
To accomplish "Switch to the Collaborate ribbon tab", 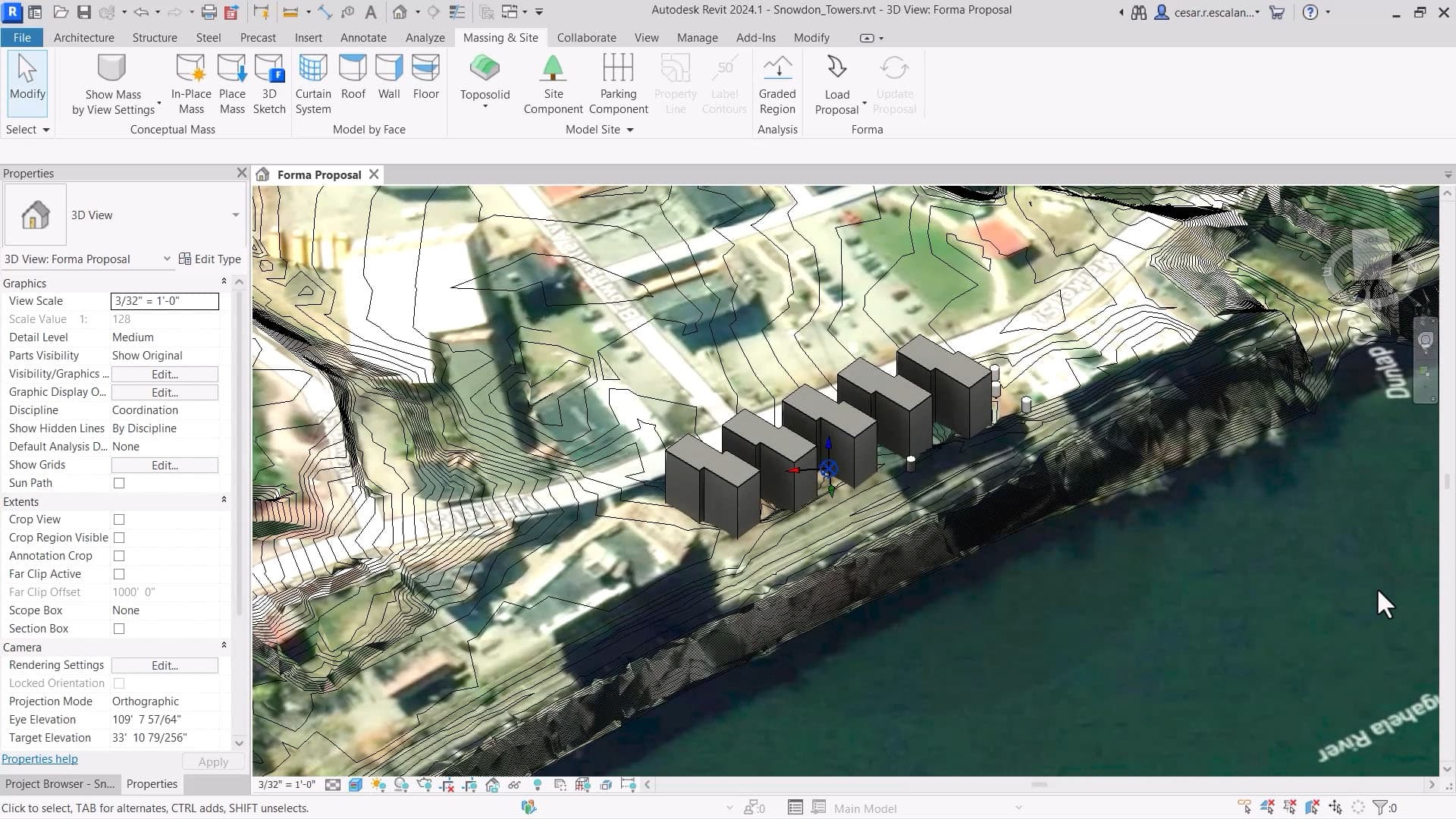I will (585, 37).
